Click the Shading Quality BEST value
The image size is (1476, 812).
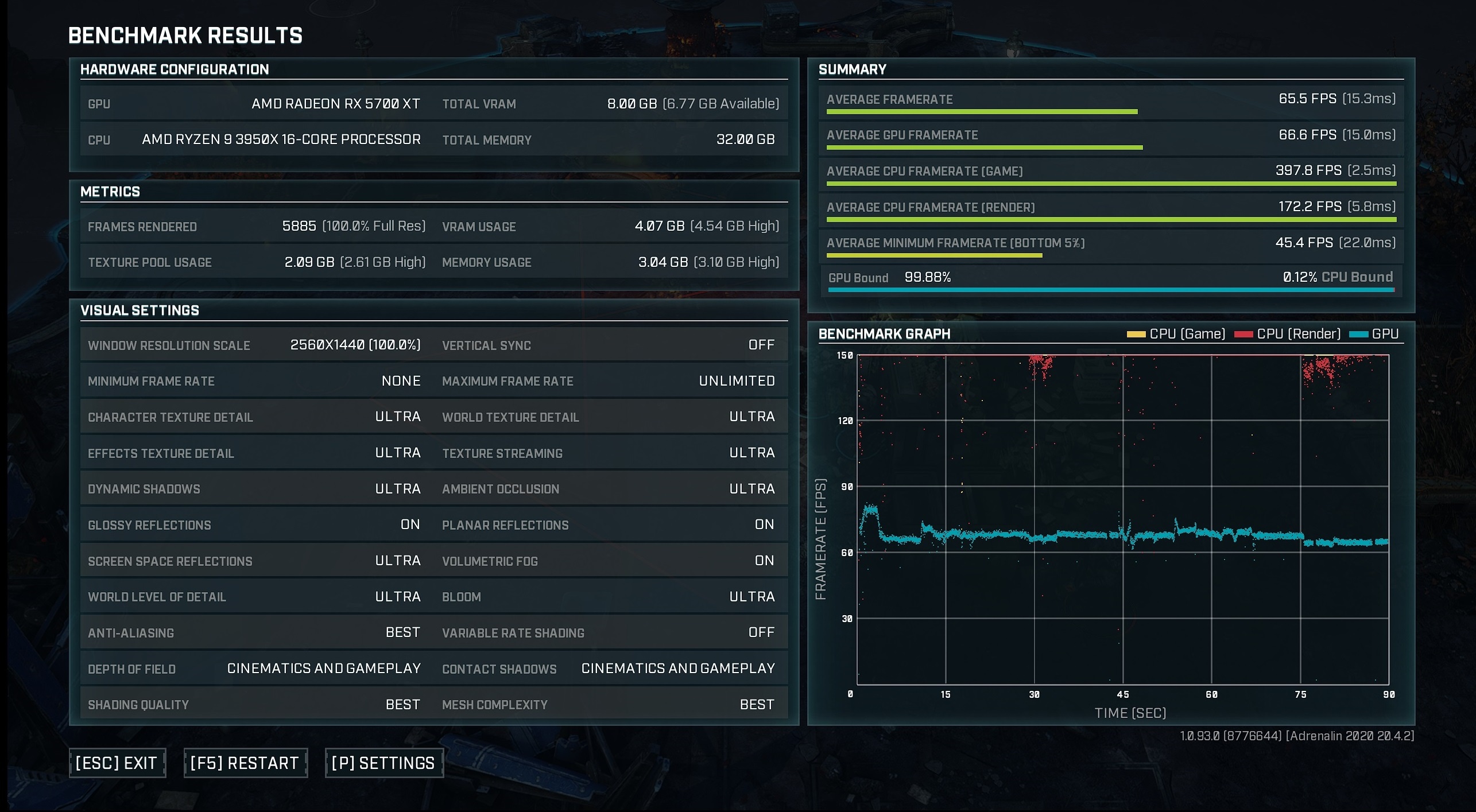[403, 705]
